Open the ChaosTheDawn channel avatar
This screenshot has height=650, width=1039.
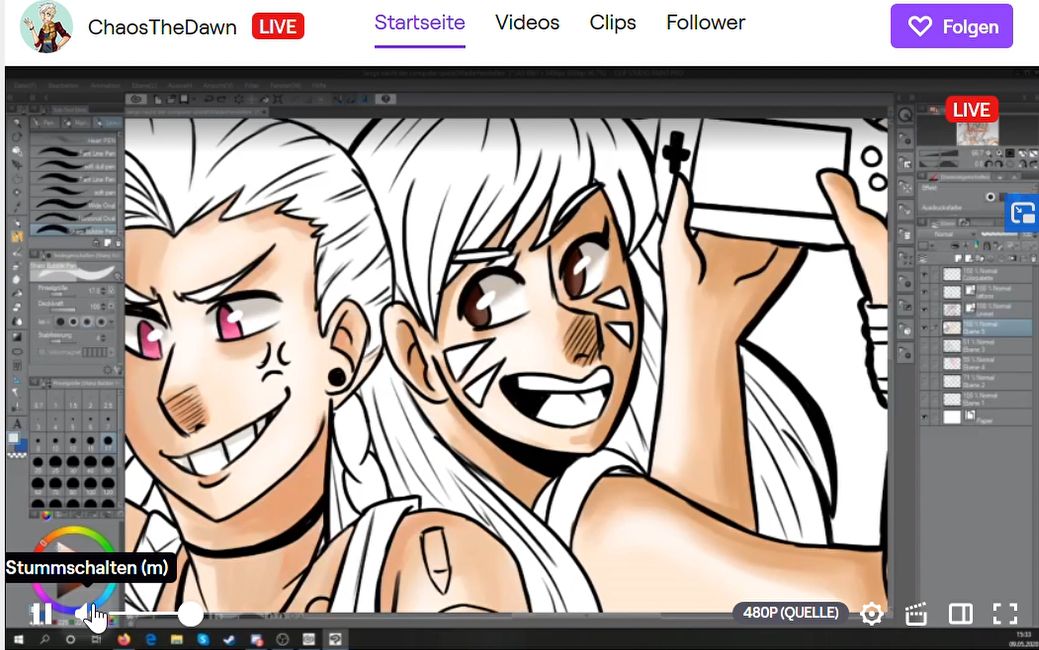pos(46,27)
